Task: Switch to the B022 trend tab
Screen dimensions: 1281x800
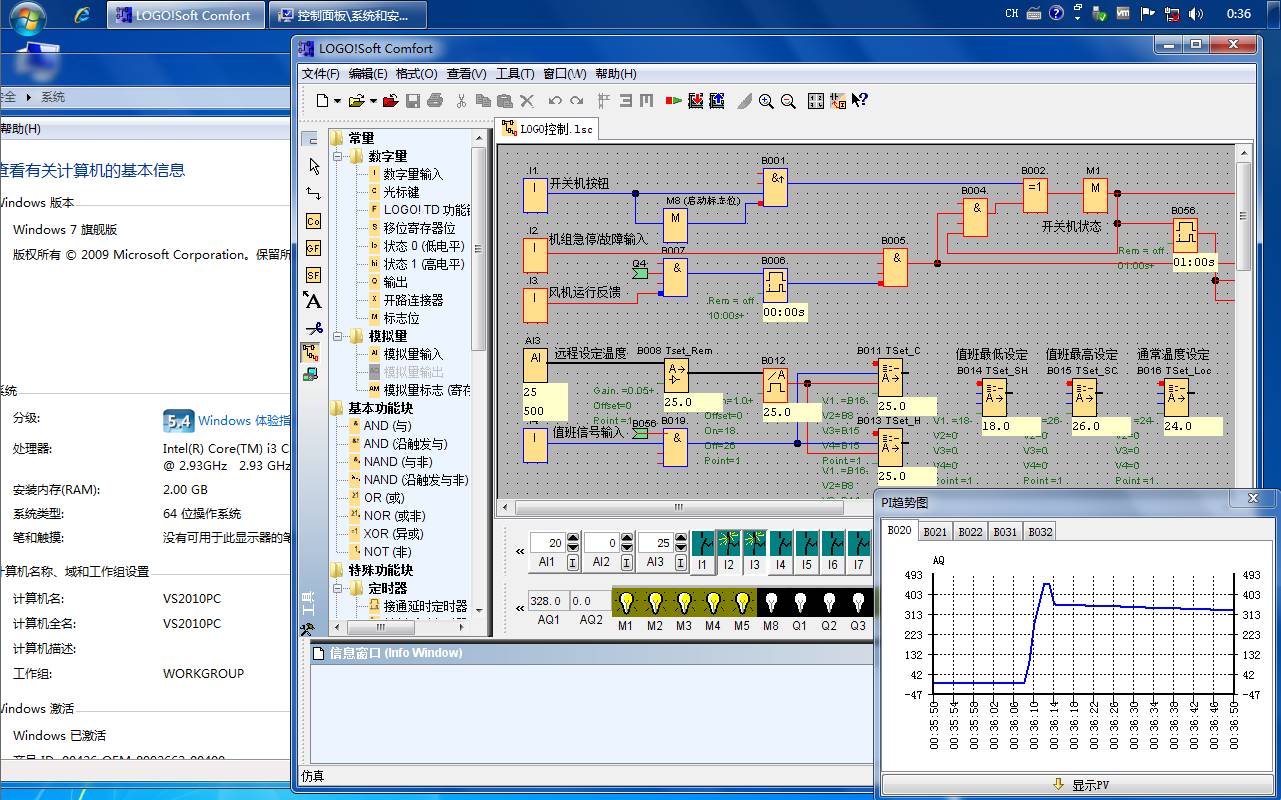Action: tap(970, 532)
